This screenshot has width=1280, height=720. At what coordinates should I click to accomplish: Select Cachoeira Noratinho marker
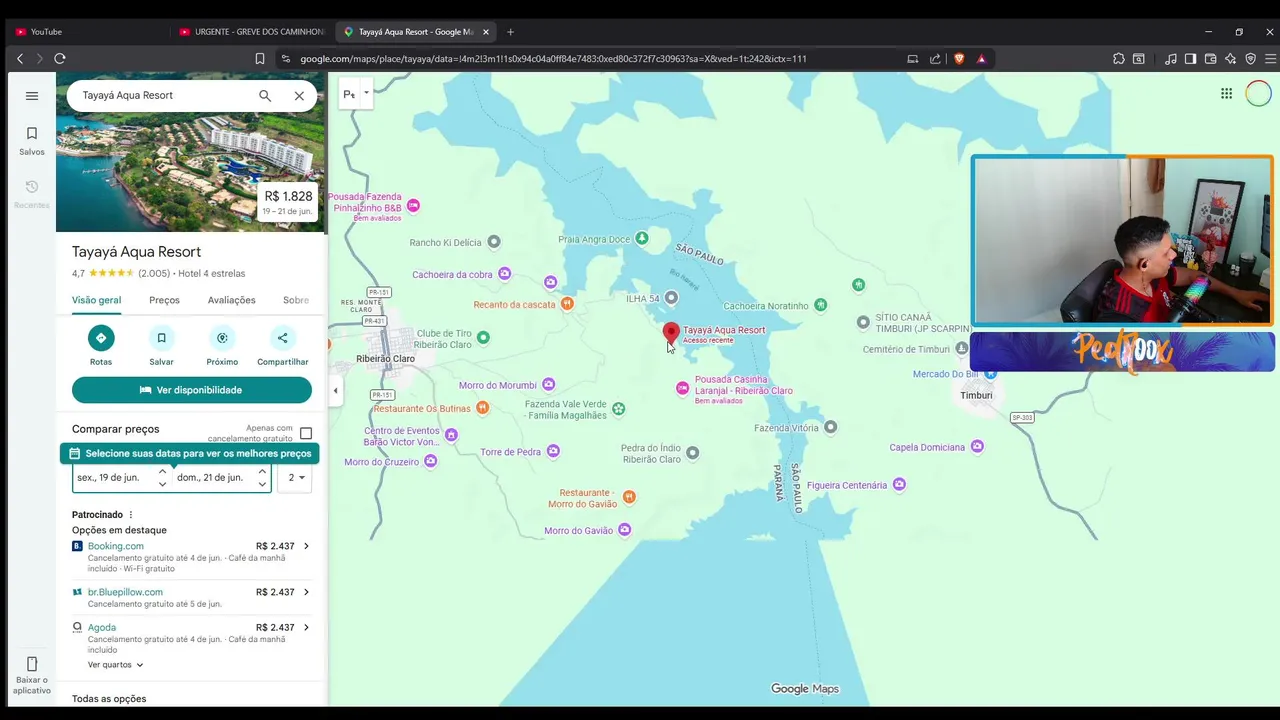tap(820, 305)
